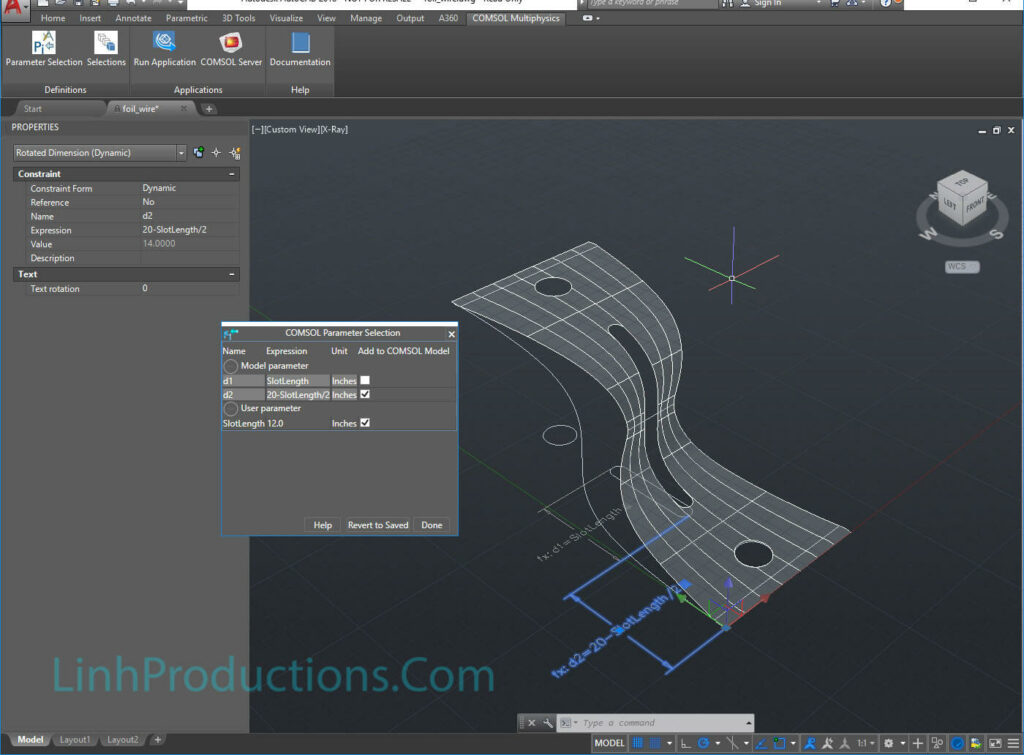Switch to the Layout2 tab
The height and width of the screenshot is (755, 1024).
point(123,740)
